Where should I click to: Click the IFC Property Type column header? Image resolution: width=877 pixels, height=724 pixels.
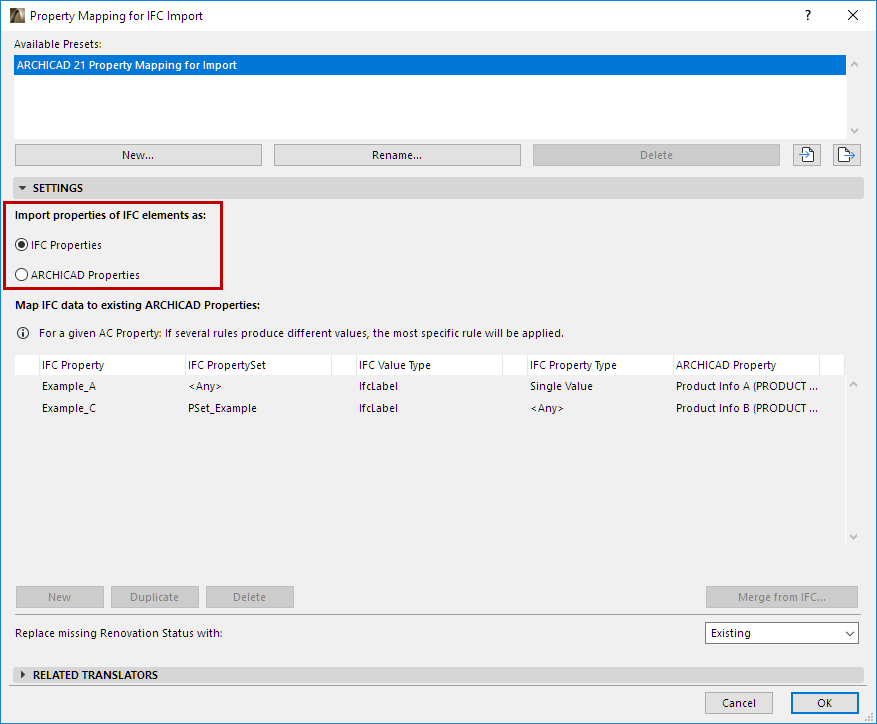pyautogui.click(x=600, y=365)
